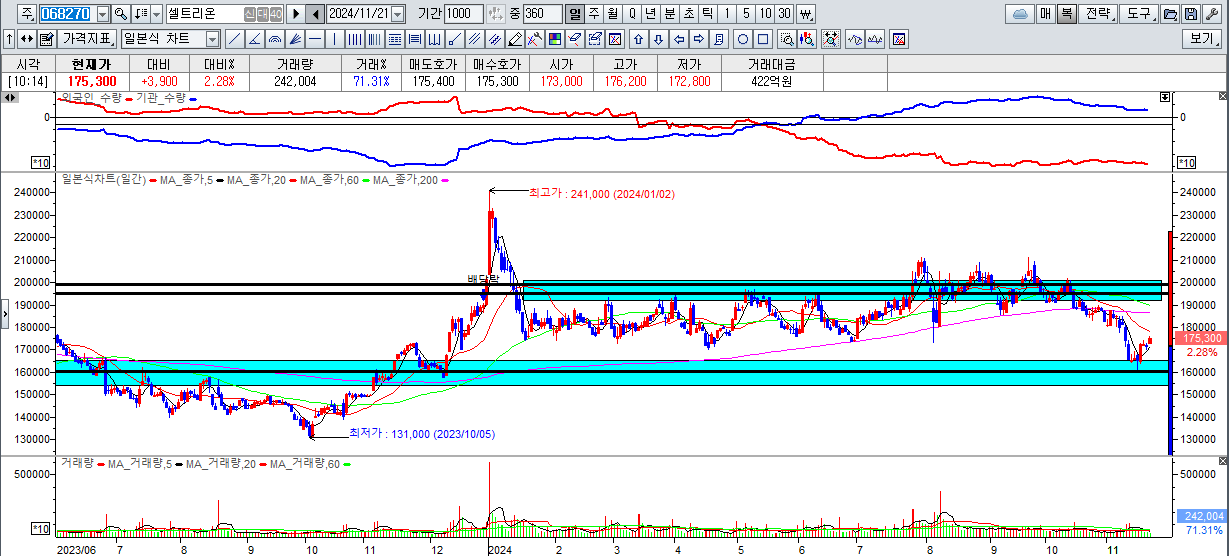The image size is (1229, 556).
Task: Switch chart to 주 (weekly) period
Action: 594,14
